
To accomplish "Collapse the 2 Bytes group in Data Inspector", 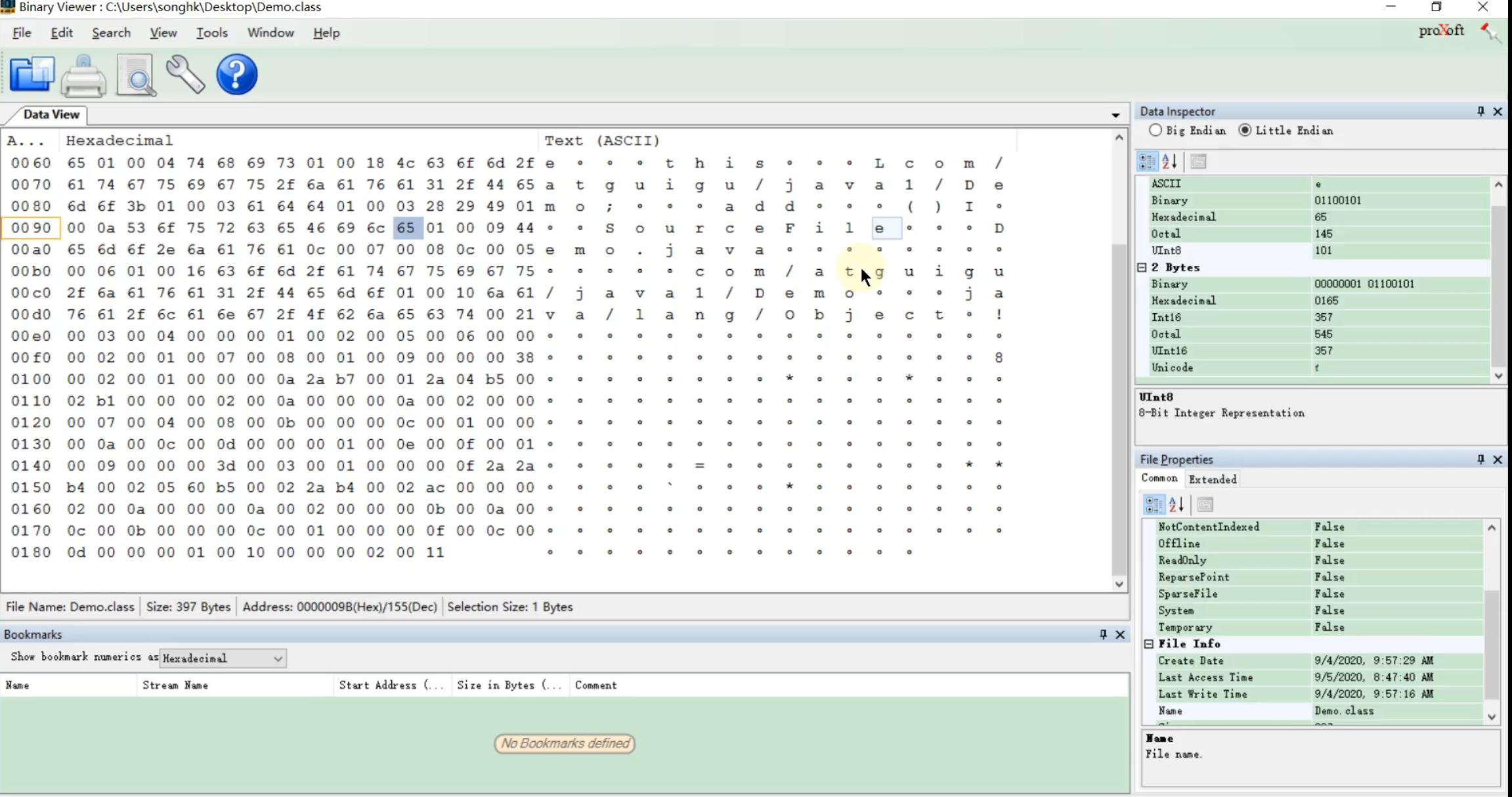I will click(1142, 267).
